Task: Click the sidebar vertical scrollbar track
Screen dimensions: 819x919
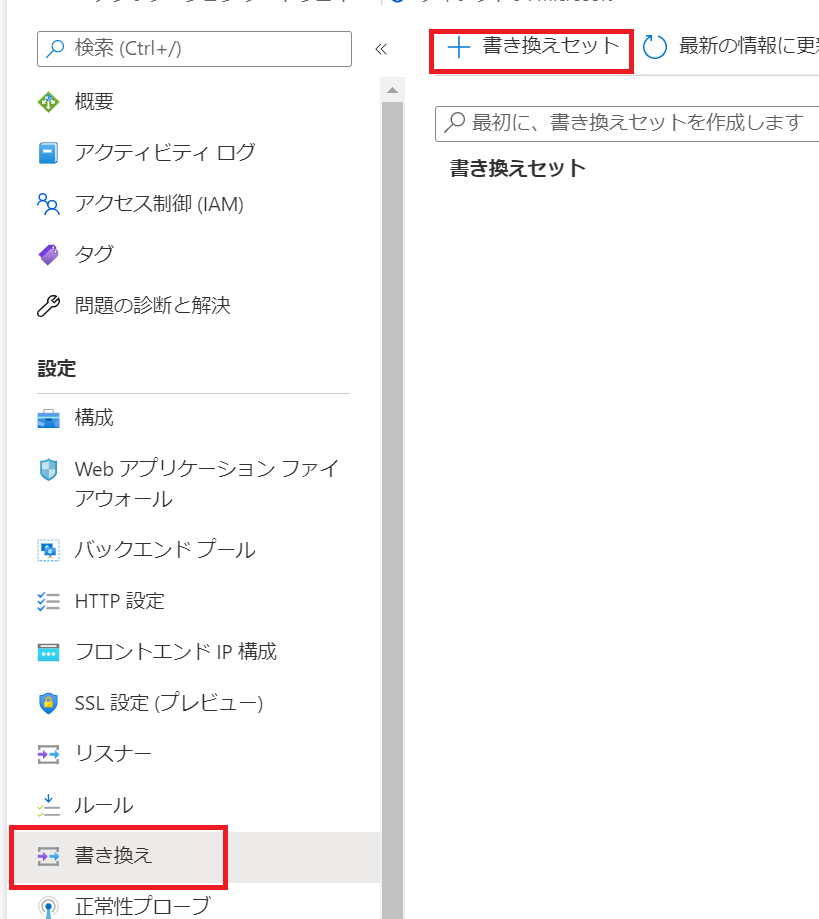Action: coord(392,510)
